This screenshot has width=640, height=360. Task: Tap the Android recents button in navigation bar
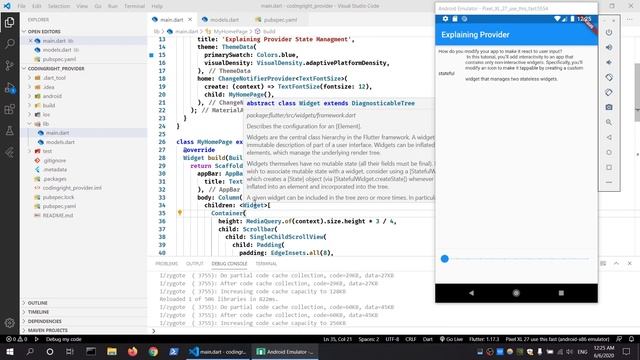click(x=561, y=293)
